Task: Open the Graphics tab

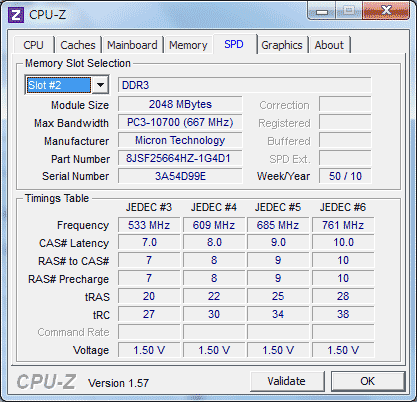Action: (x=282, y=45)
